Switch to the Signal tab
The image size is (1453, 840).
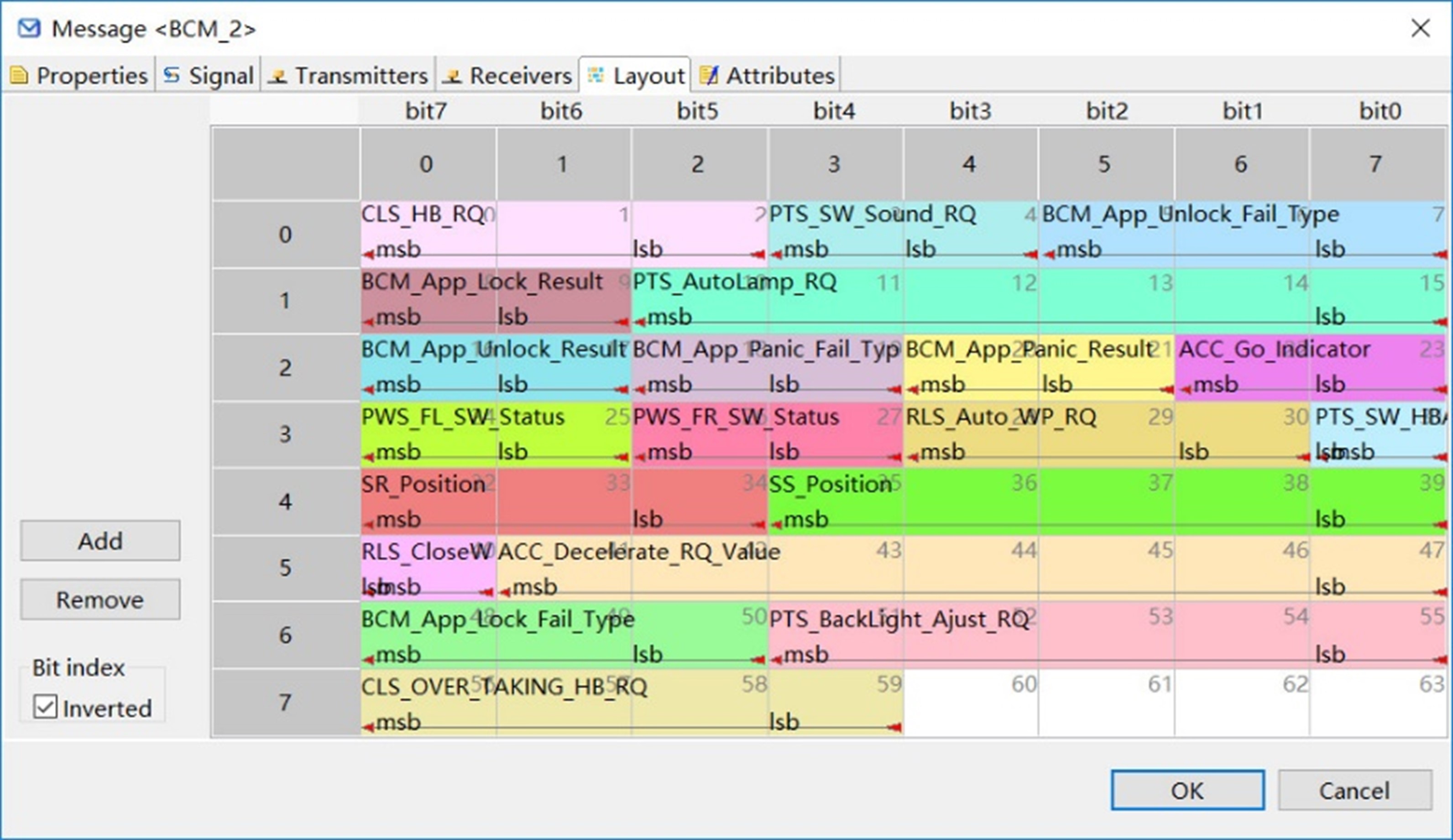click(x=221, y=76)
